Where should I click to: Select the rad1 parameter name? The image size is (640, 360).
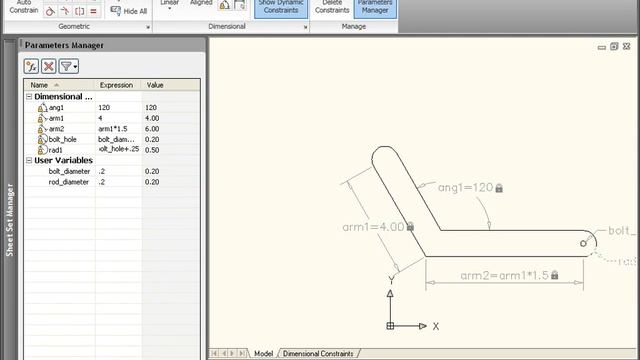(x=56, y=150)
